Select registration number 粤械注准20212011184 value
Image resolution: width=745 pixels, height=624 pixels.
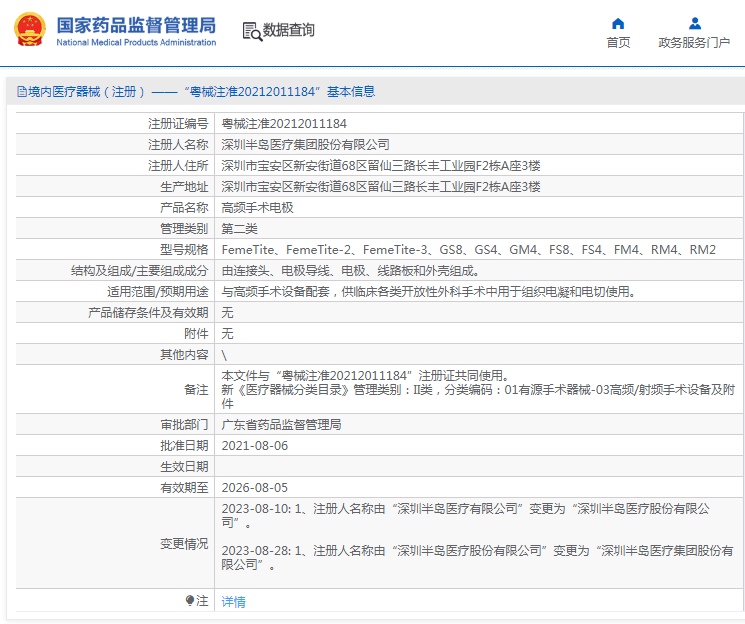click(284, 124)
